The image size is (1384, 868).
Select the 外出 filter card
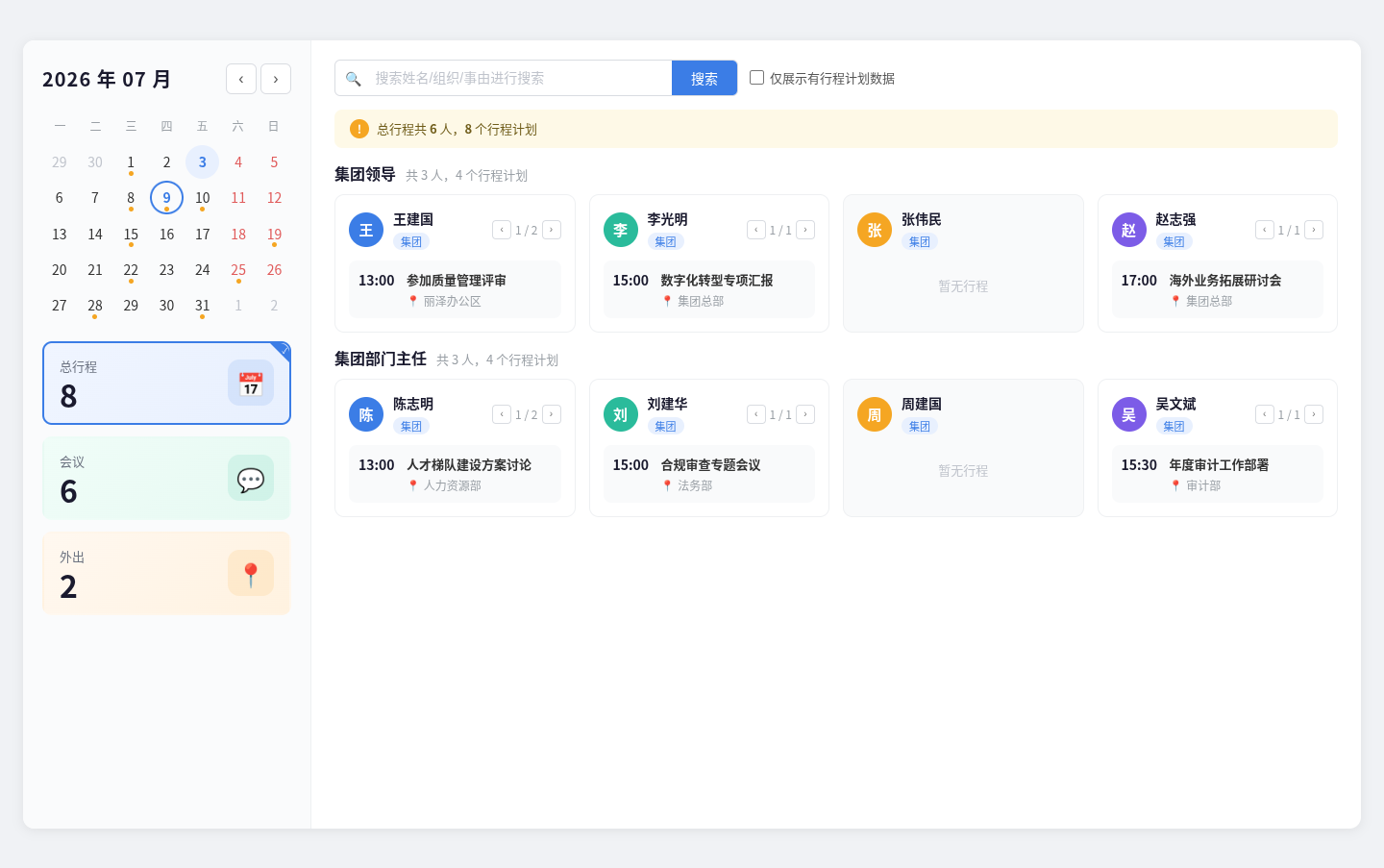pos(166,573)
